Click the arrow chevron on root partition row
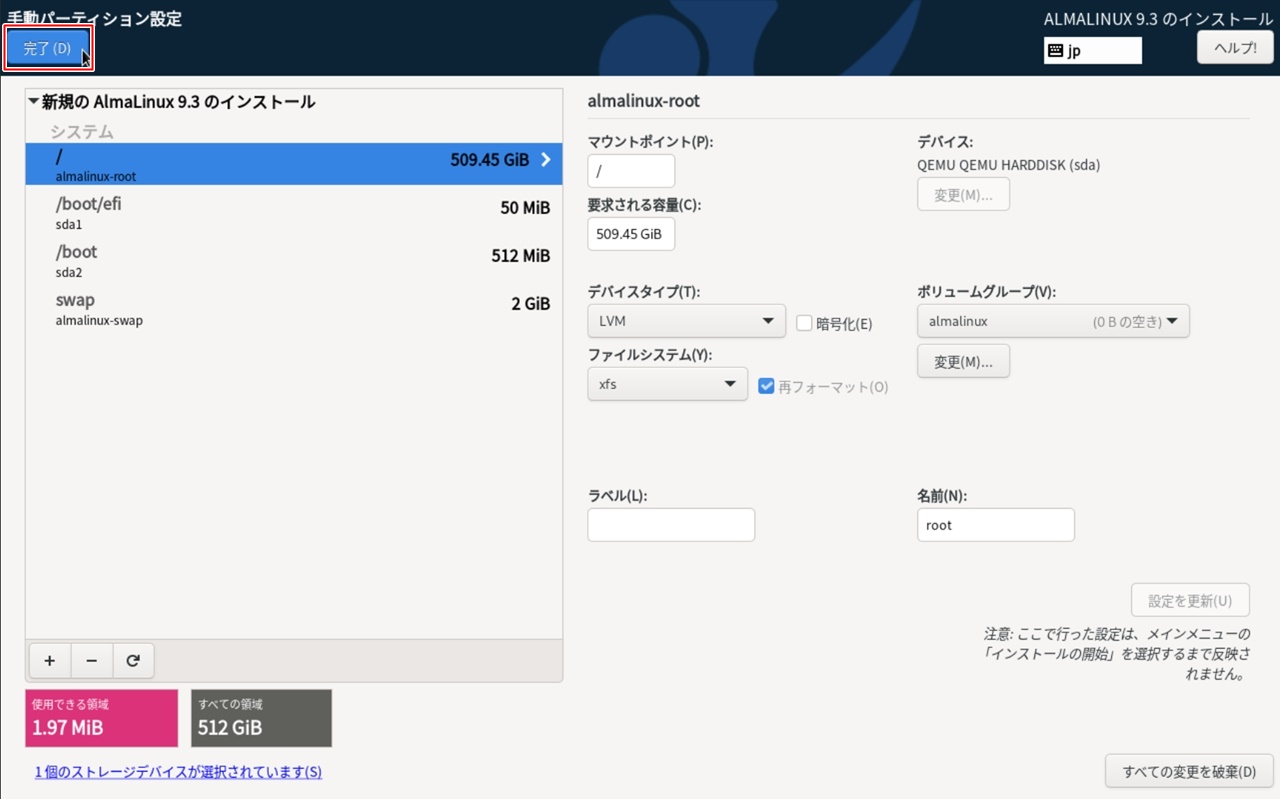 [x=546, y=160]
